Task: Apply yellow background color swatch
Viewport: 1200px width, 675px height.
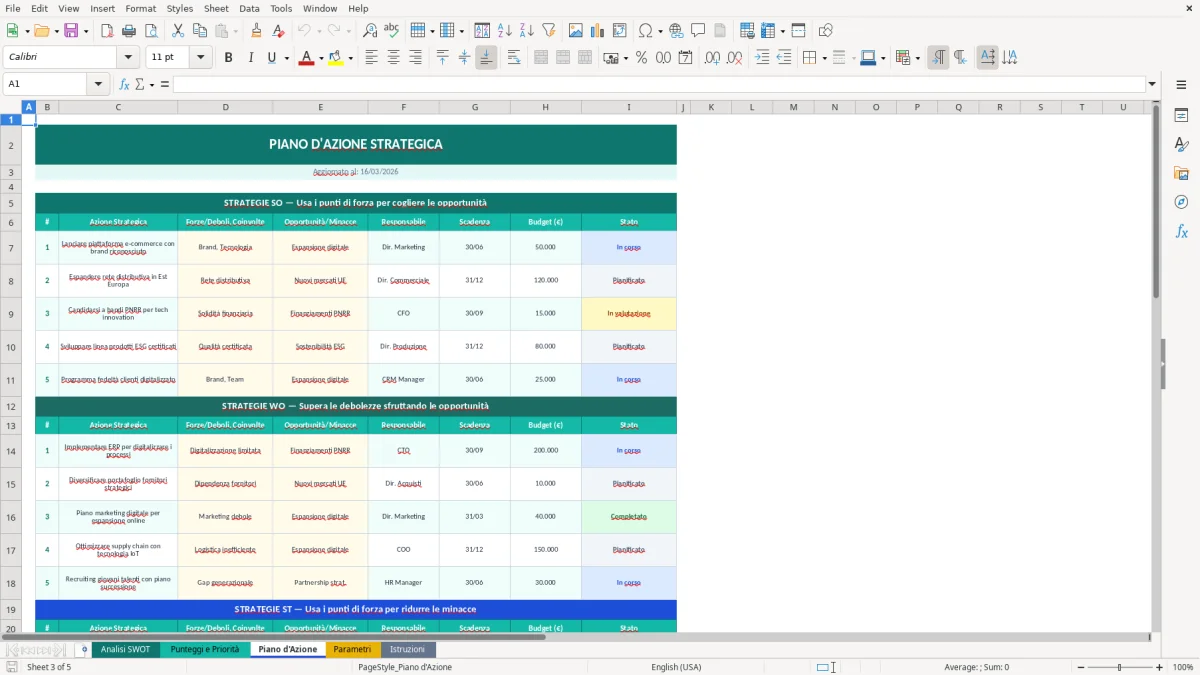Action: click(335, 58)
